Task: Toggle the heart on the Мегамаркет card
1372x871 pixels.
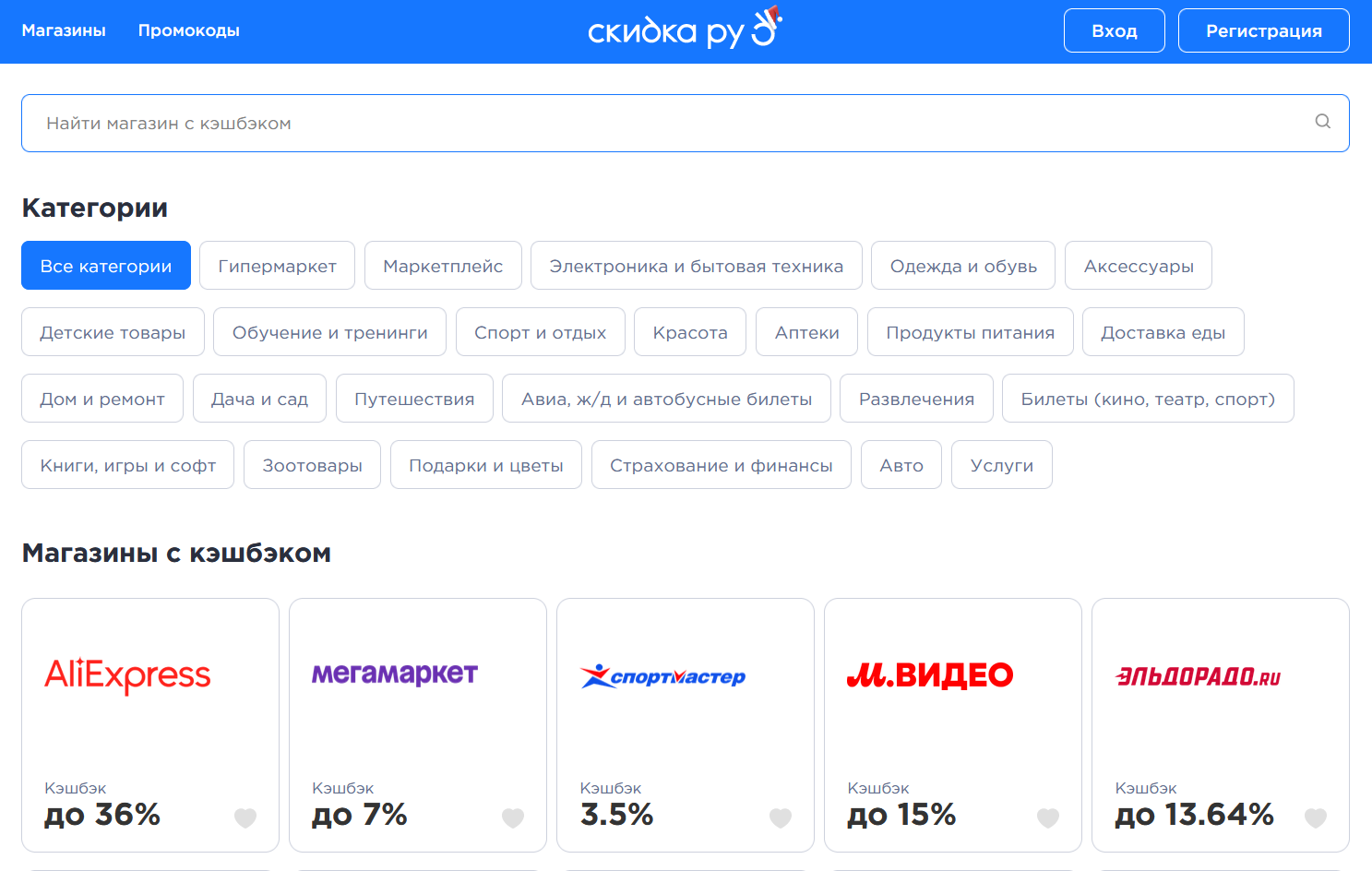Action: tap(513, 817)
